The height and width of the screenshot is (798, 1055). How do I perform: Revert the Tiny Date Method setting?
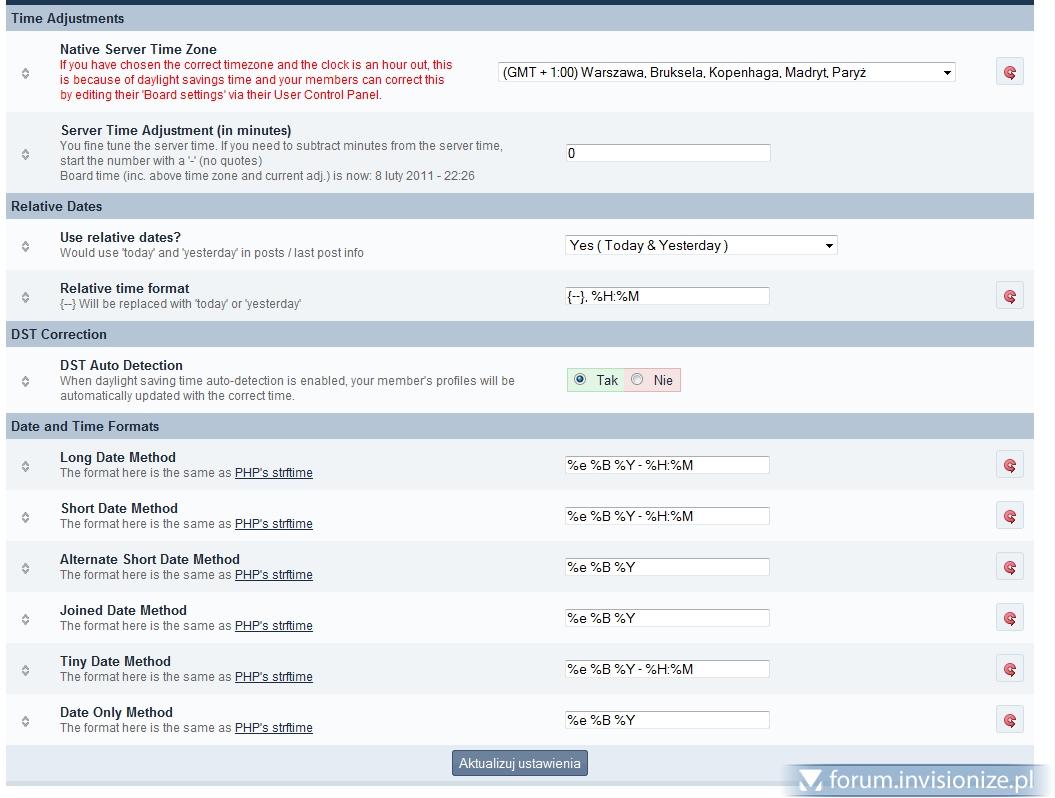tap(1009, 669)
